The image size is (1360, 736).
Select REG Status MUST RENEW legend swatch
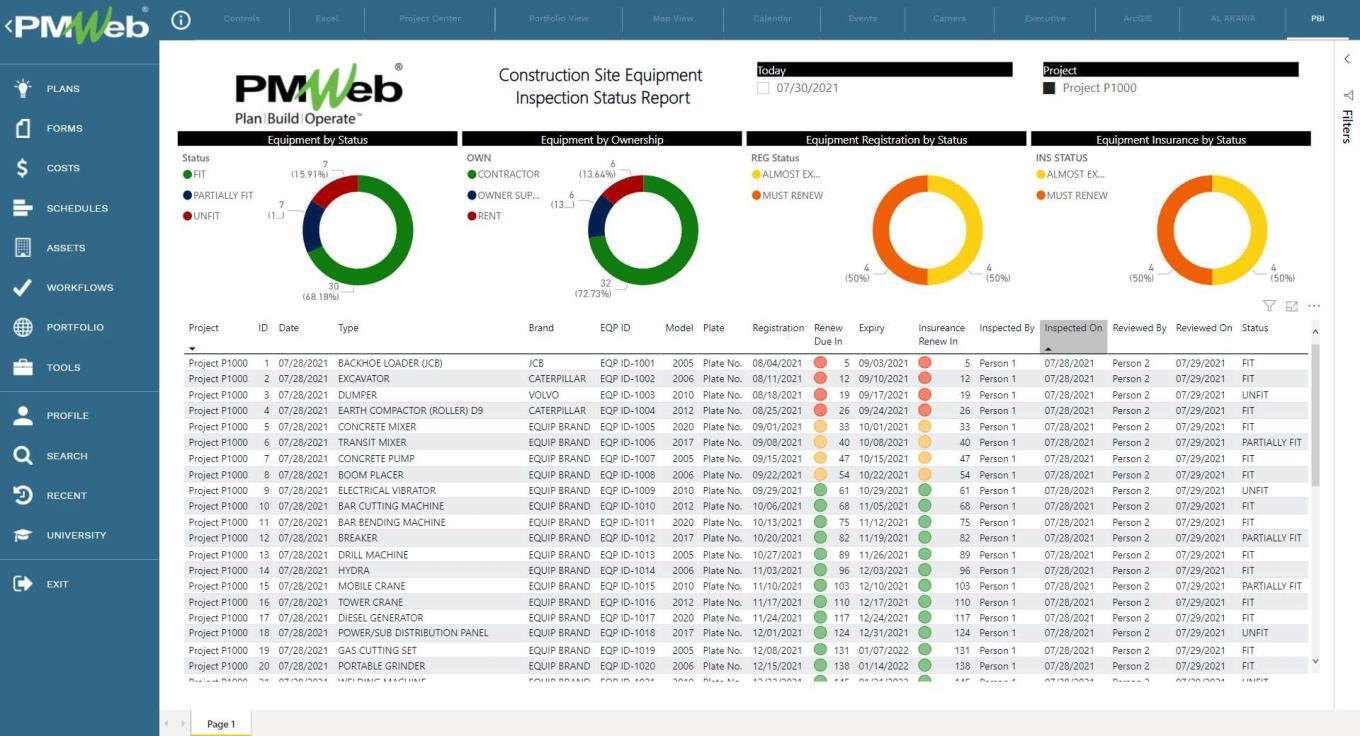(756, 195)
